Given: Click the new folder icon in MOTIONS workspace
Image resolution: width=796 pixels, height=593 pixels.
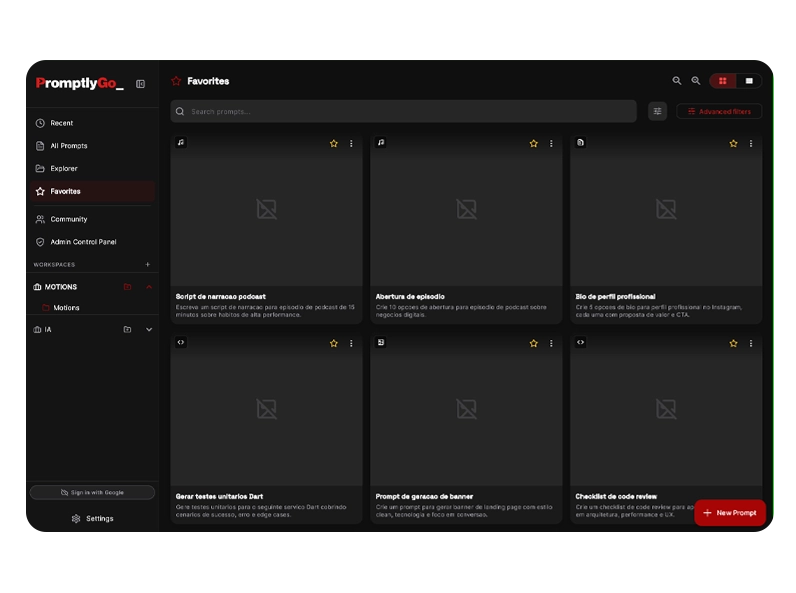Looking at the screenshot, I should pyautogui.click(x=127, y=287).
